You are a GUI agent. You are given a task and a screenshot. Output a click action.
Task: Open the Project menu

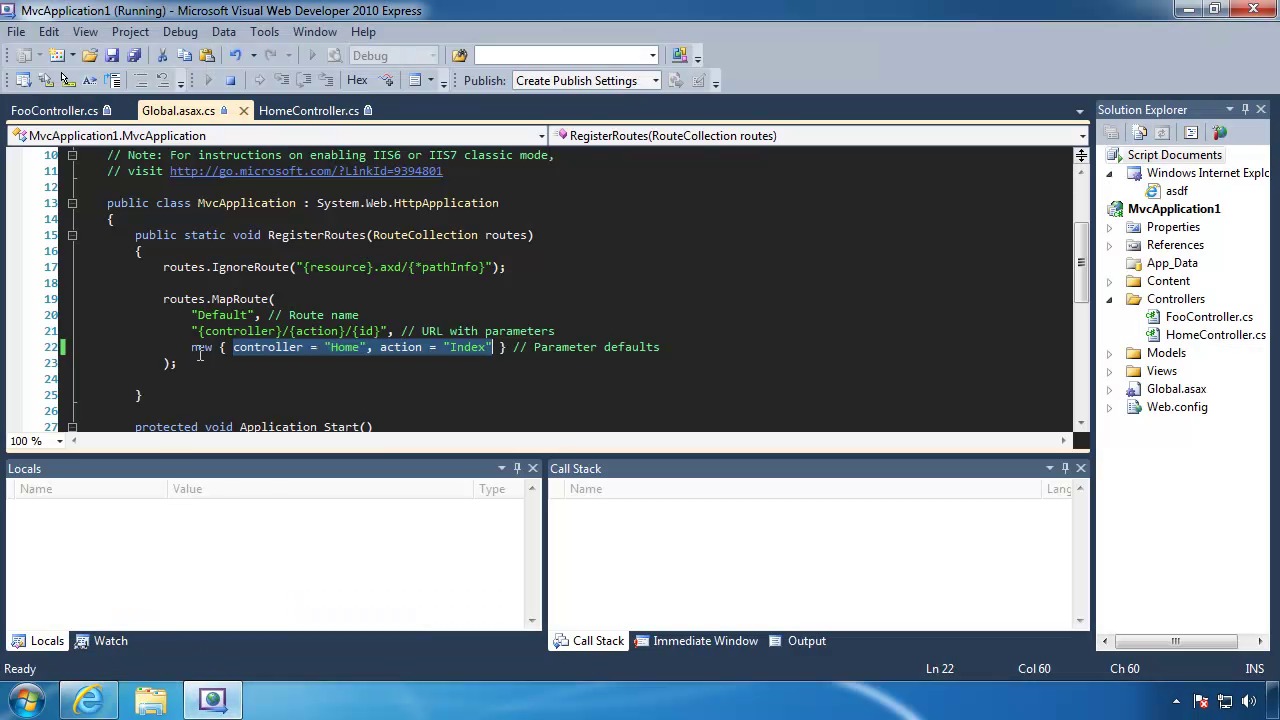tap(130, 32)
